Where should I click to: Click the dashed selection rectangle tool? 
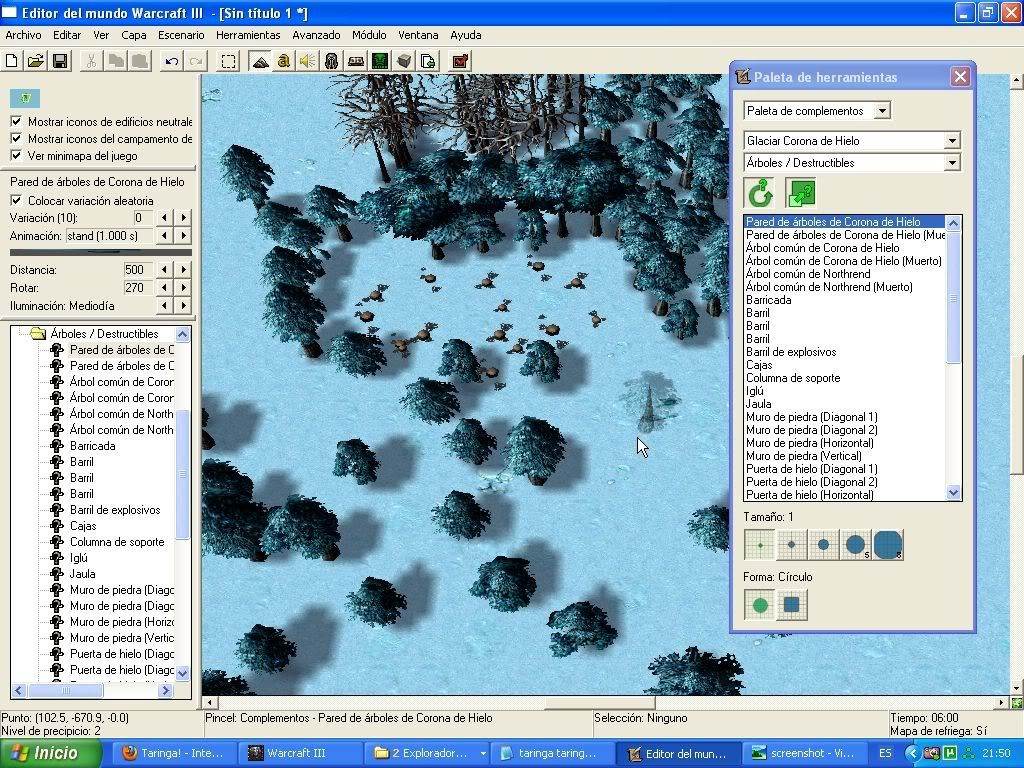coord(228,61)
